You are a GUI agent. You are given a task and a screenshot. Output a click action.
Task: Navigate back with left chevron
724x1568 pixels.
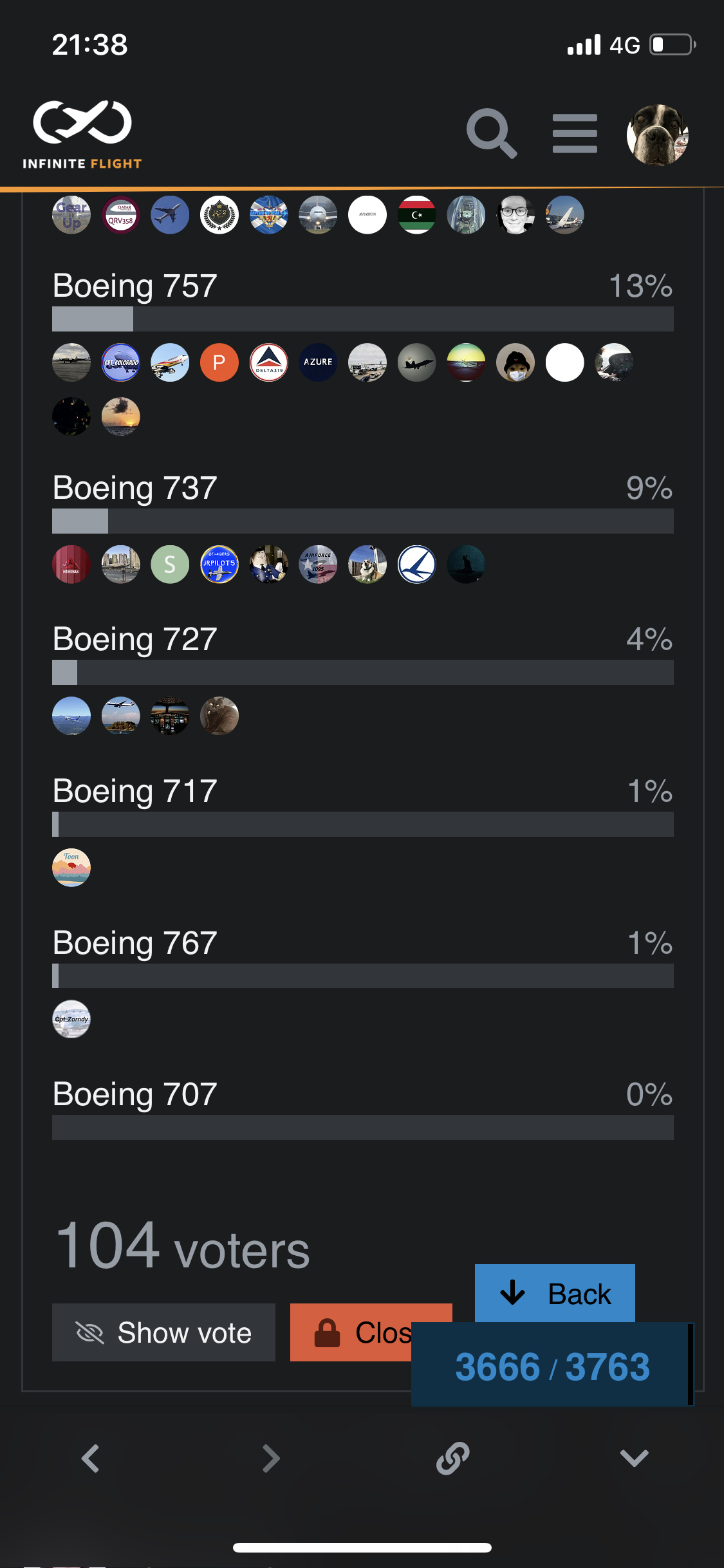90,1459
